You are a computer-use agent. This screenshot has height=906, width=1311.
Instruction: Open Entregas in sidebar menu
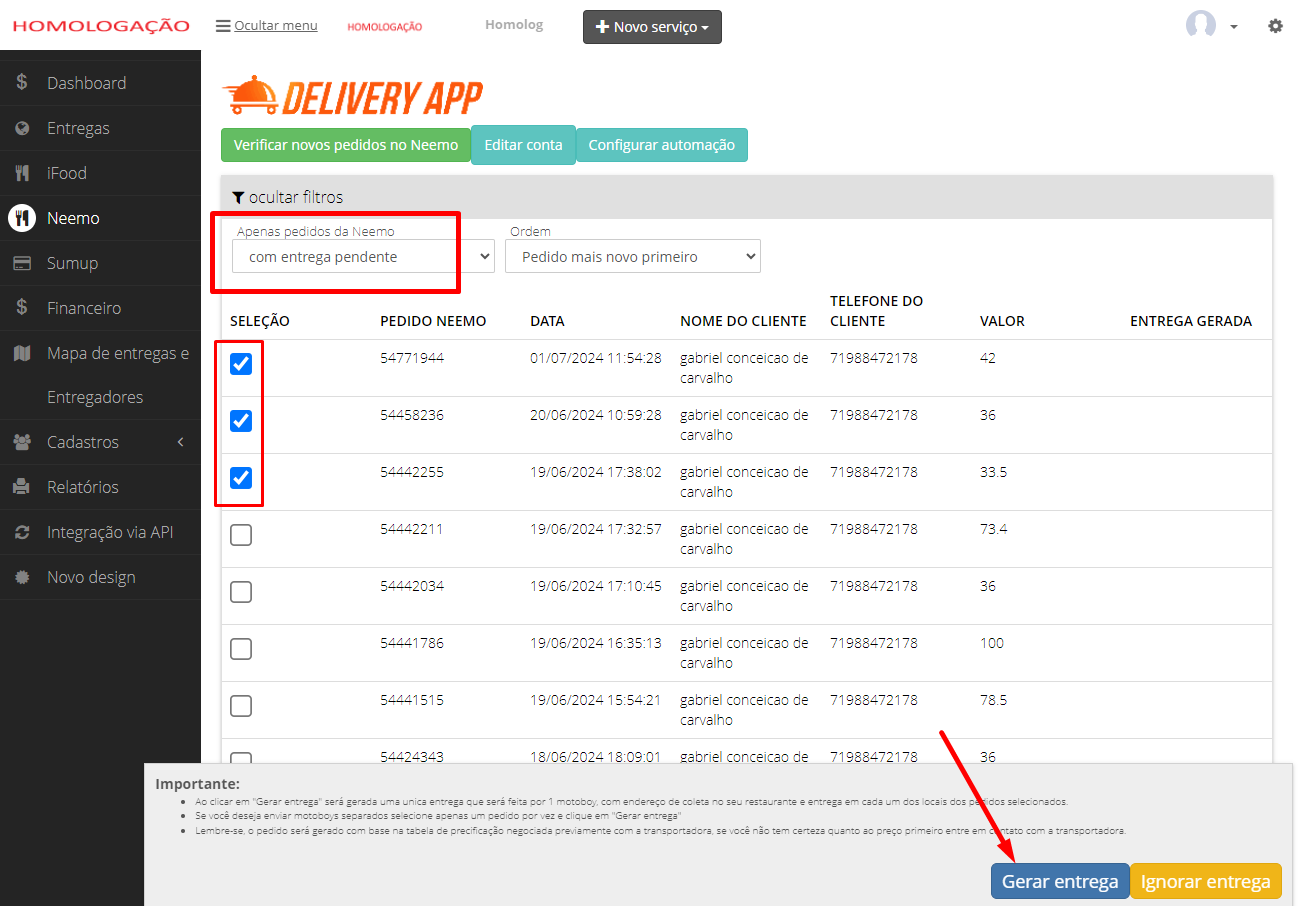pos(78,128)
